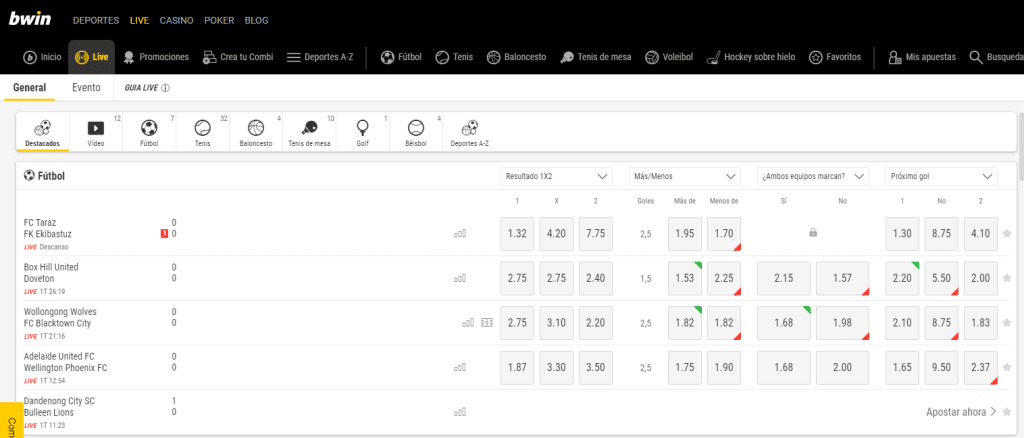Favorite the Dandenong City SC match star
The width and height of the screenshot is (1024, 438).
pos(1007,411)
